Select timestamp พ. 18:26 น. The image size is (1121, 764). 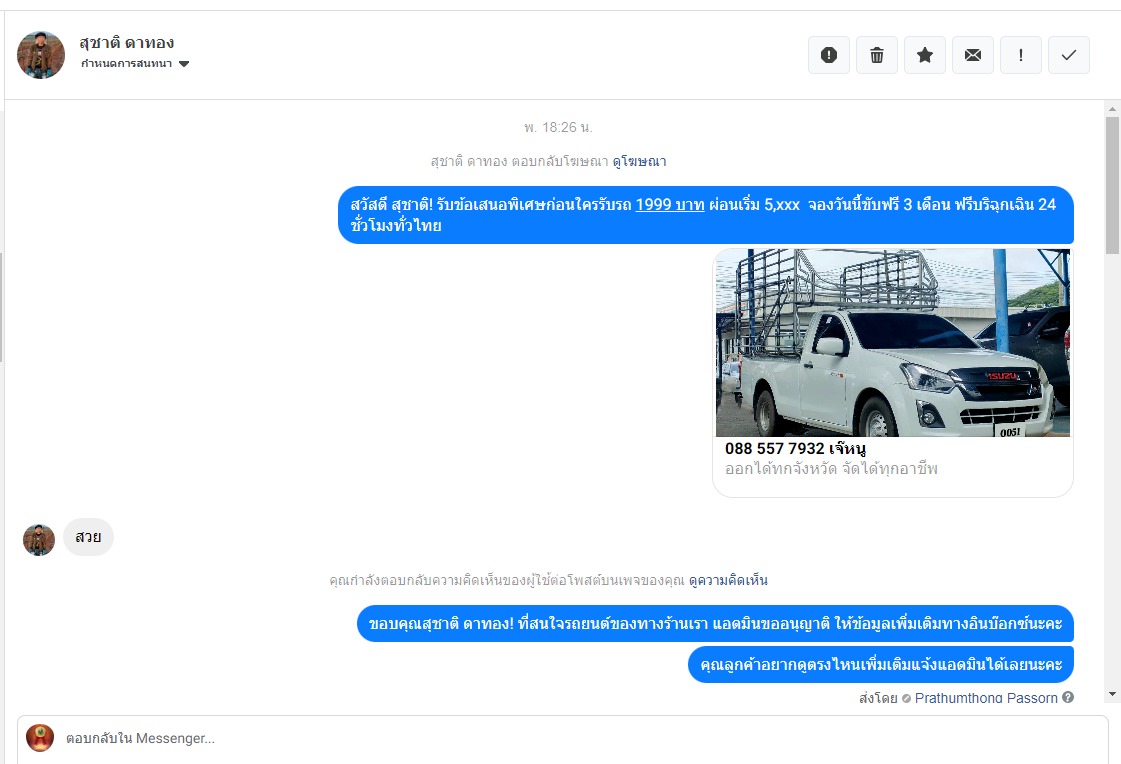point(558,127)
